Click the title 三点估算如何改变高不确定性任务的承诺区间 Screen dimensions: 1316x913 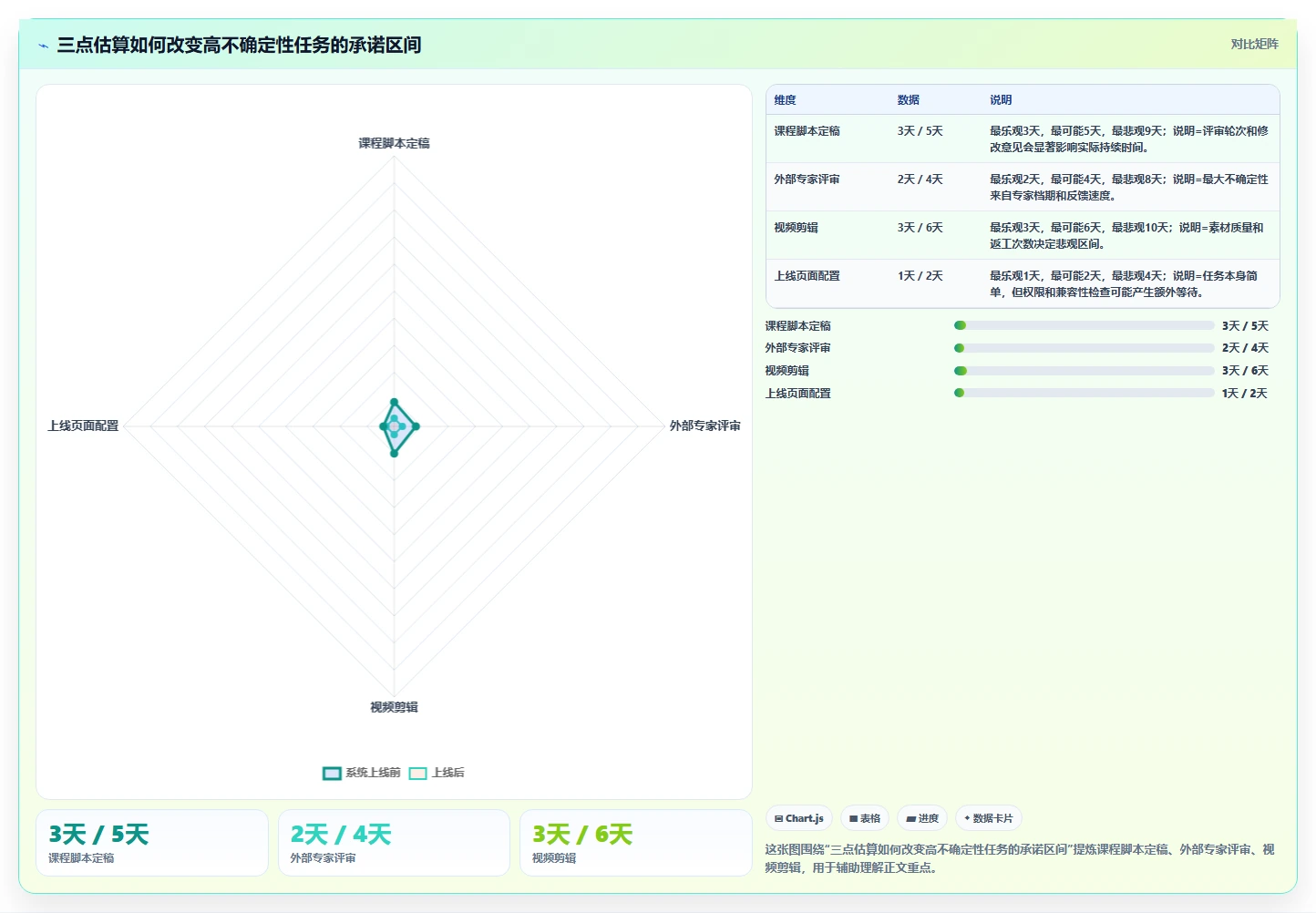(x=239, y=45)
